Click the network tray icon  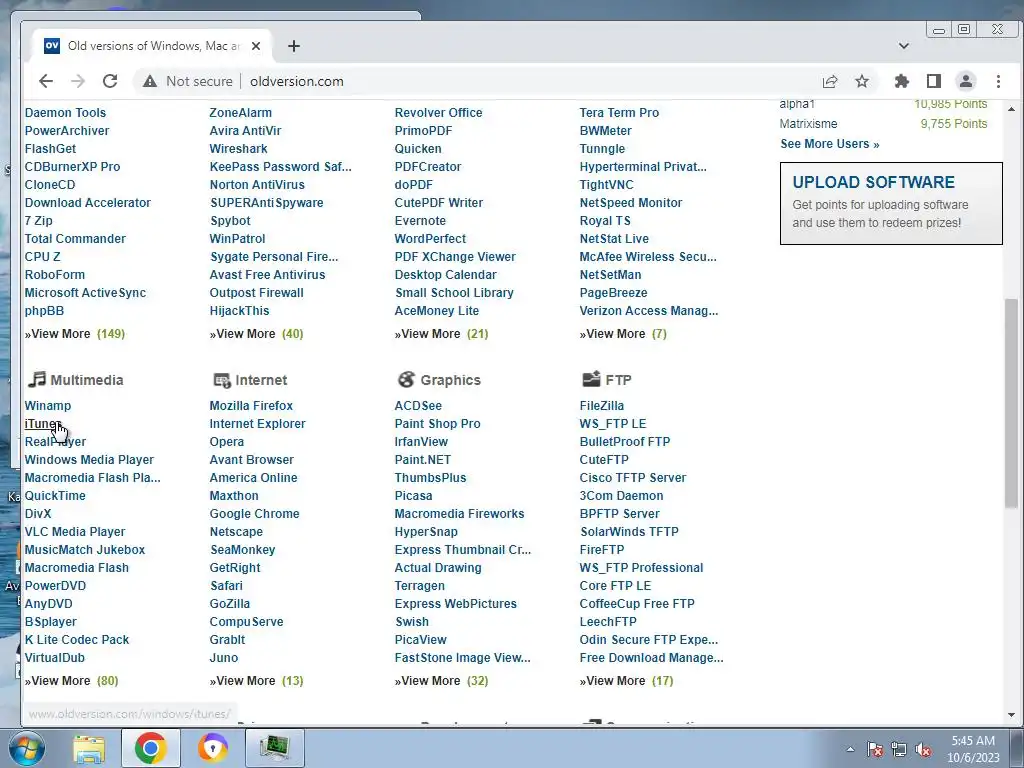[x=899, y=749]
